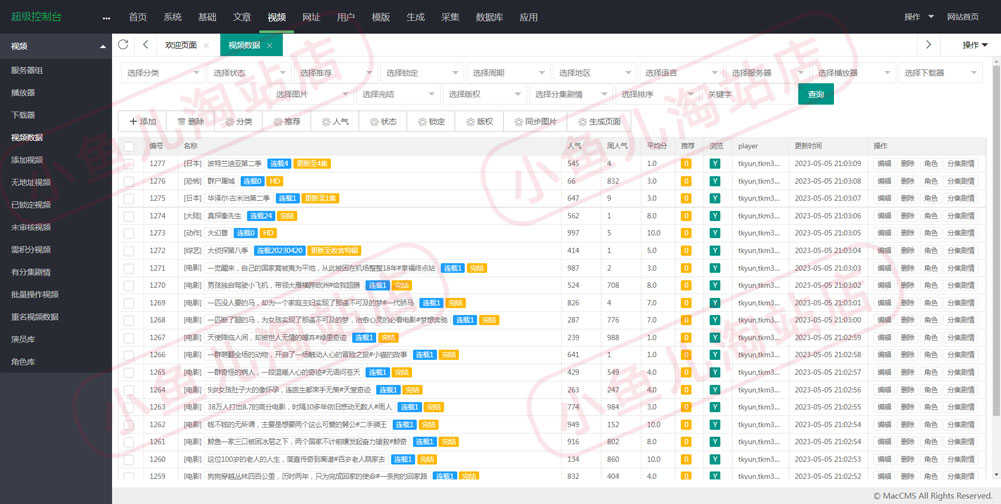Screen dimensions: 1001x504
Task: Click the green 查询 button
Action: point(815,94)
